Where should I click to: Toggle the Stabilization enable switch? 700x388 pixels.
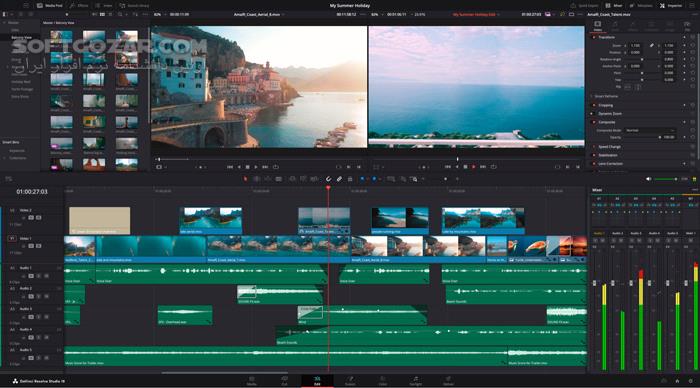594,155
